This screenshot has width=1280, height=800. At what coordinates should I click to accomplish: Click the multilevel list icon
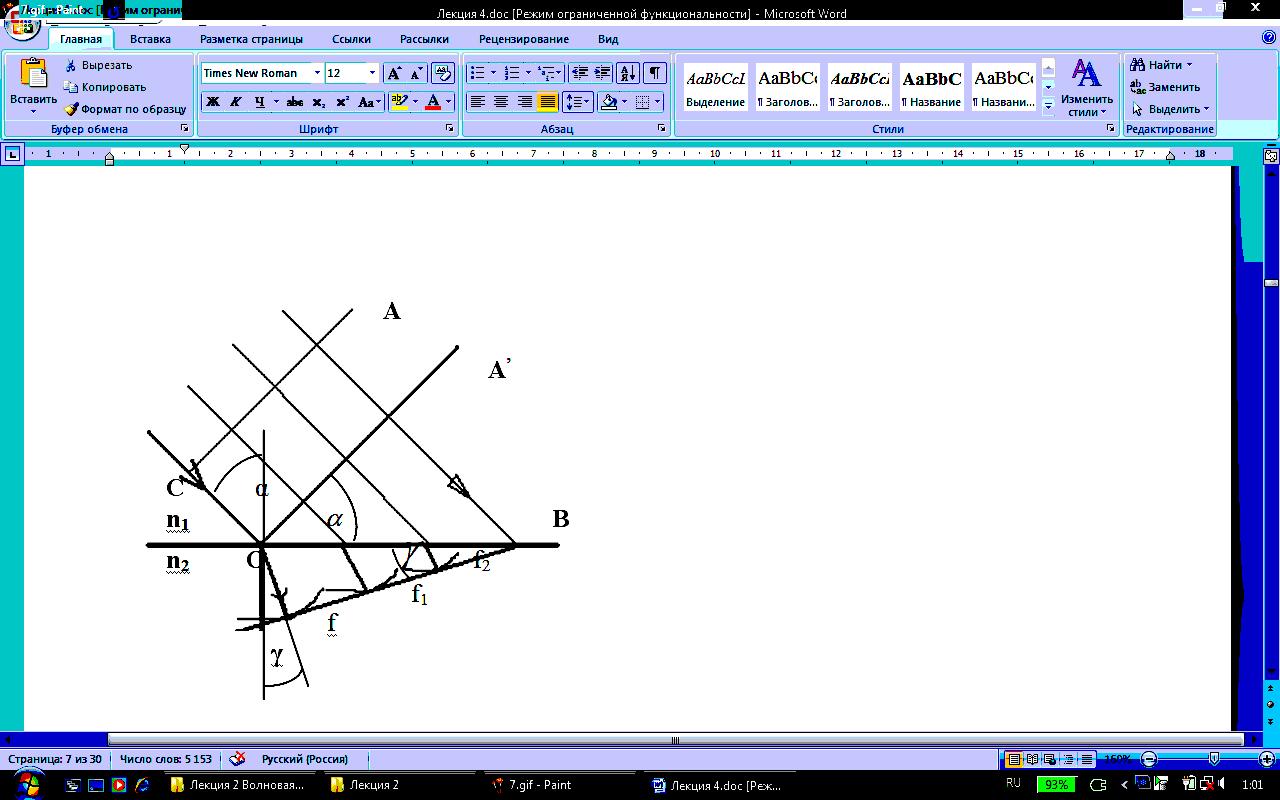(x=546, y=73)
